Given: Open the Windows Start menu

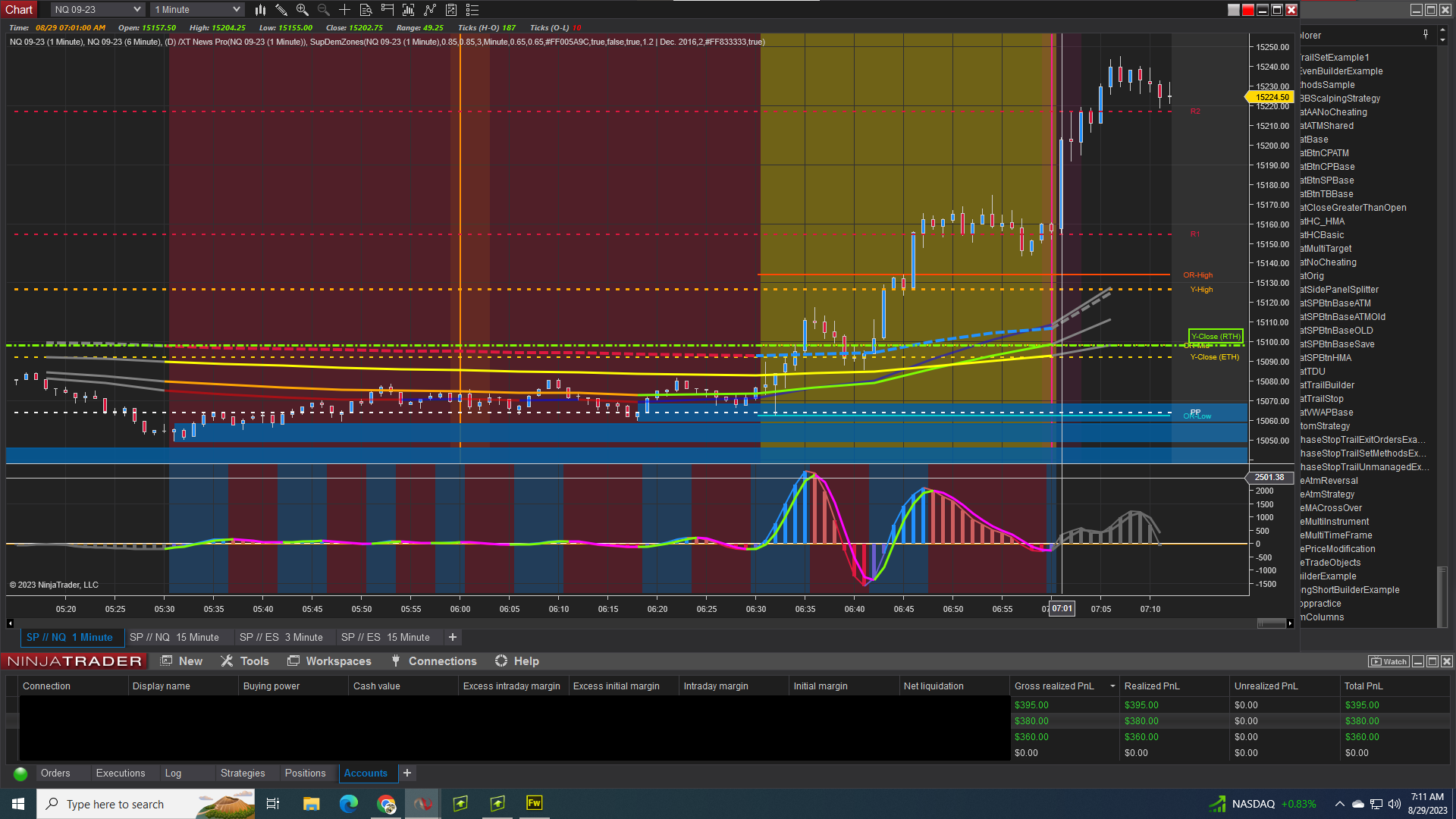Looking at the screenshot, I should (x=18, y=804).
